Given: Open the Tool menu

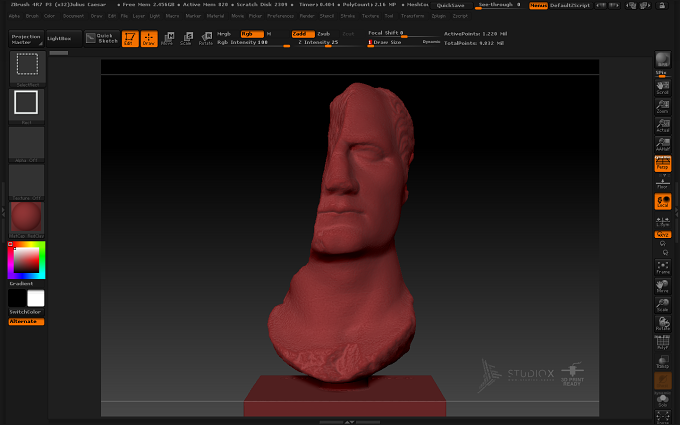Looking at the screenshot, I should tap(389, 16).
